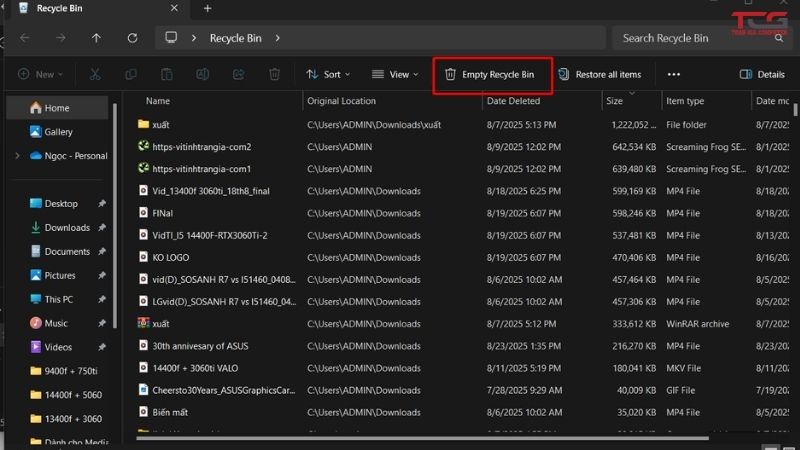Close the Recycle Bin tab

174,8
